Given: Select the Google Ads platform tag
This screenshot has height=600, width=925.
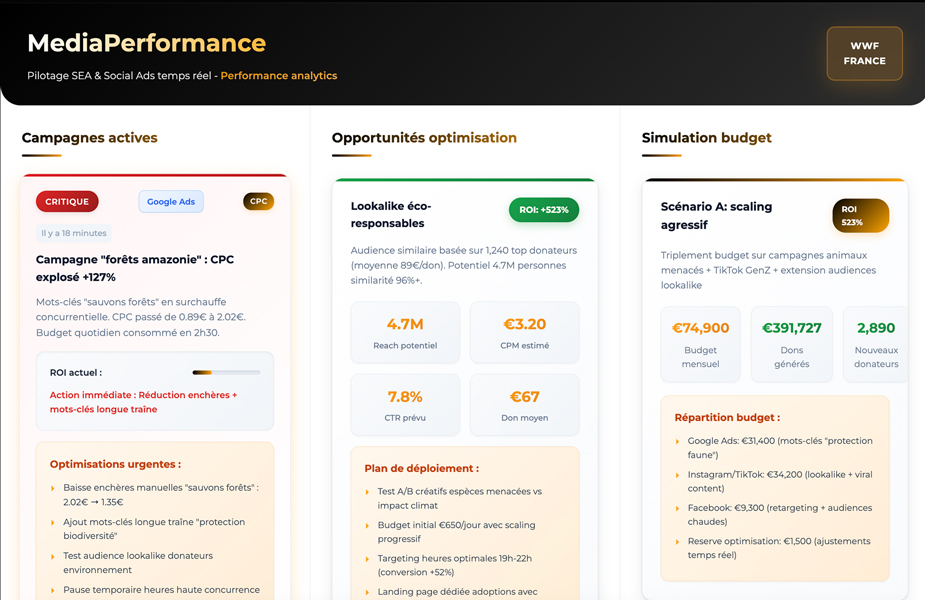Looking at the screenshot, I should point(171,201).
